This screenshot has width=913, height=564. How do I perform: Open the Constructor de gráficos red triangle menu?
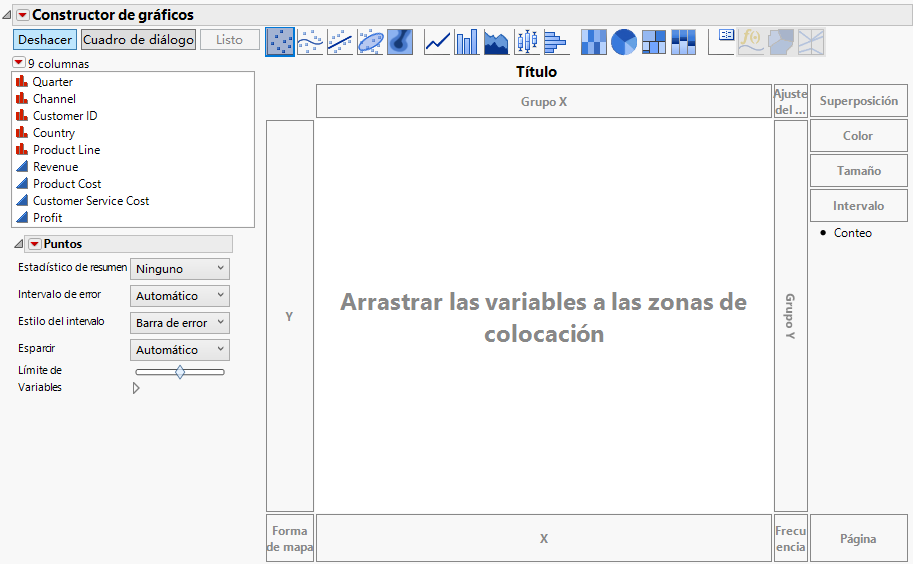22,15
